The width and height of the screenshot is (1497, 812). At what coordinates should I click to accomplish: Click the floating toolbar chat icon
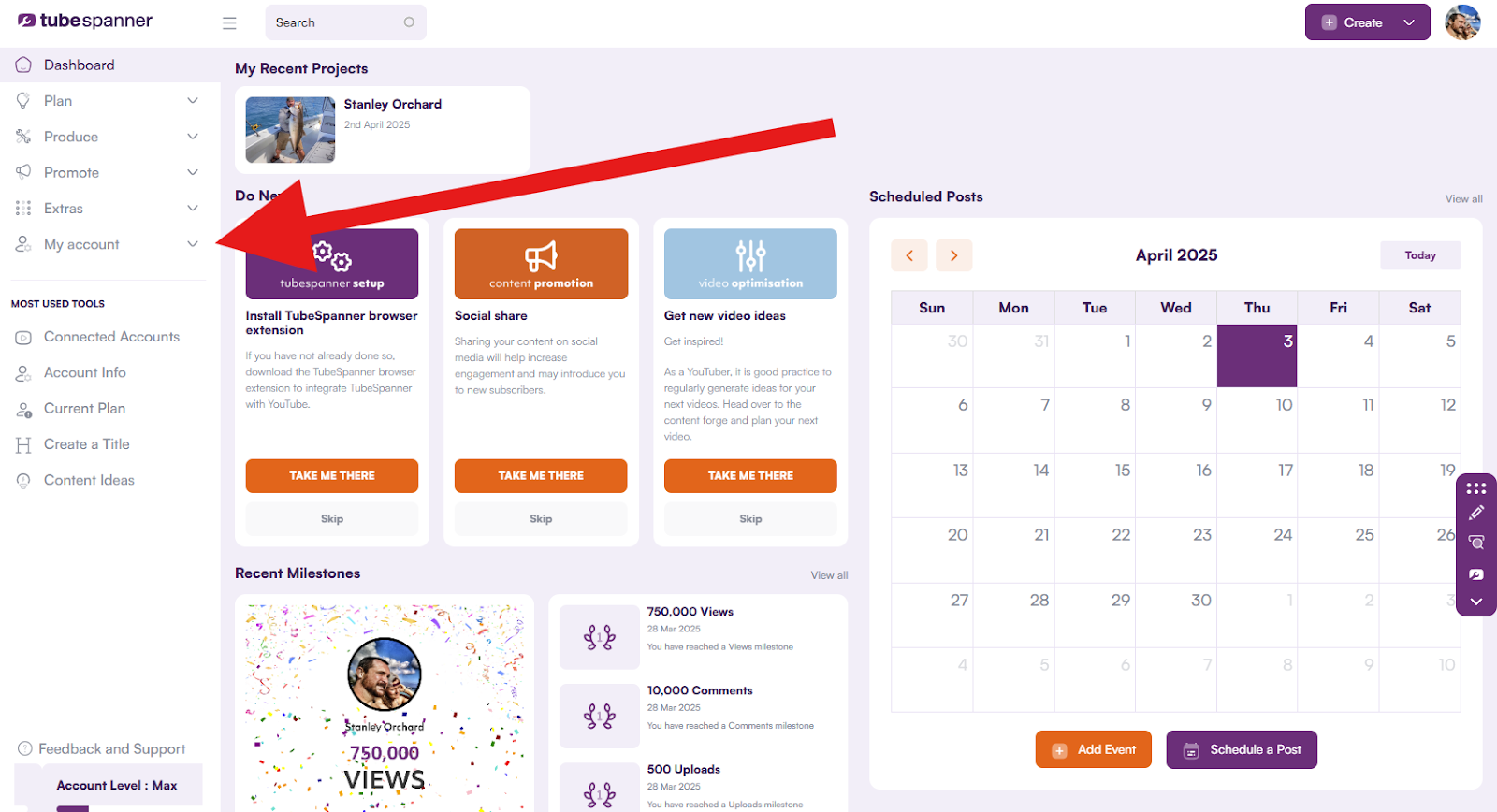coord(1476,574)
